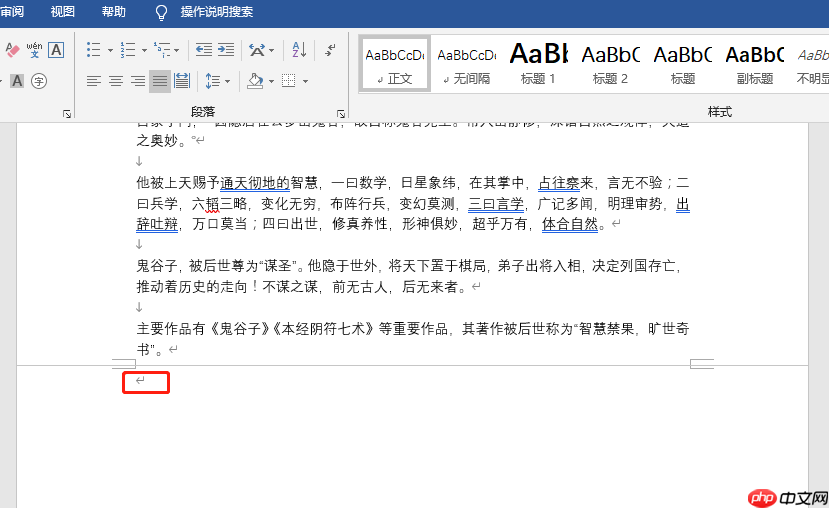The image size is (829, 508).
Task: Expand the line spacing dropdown arrow
Action: (x=228, y=81)
